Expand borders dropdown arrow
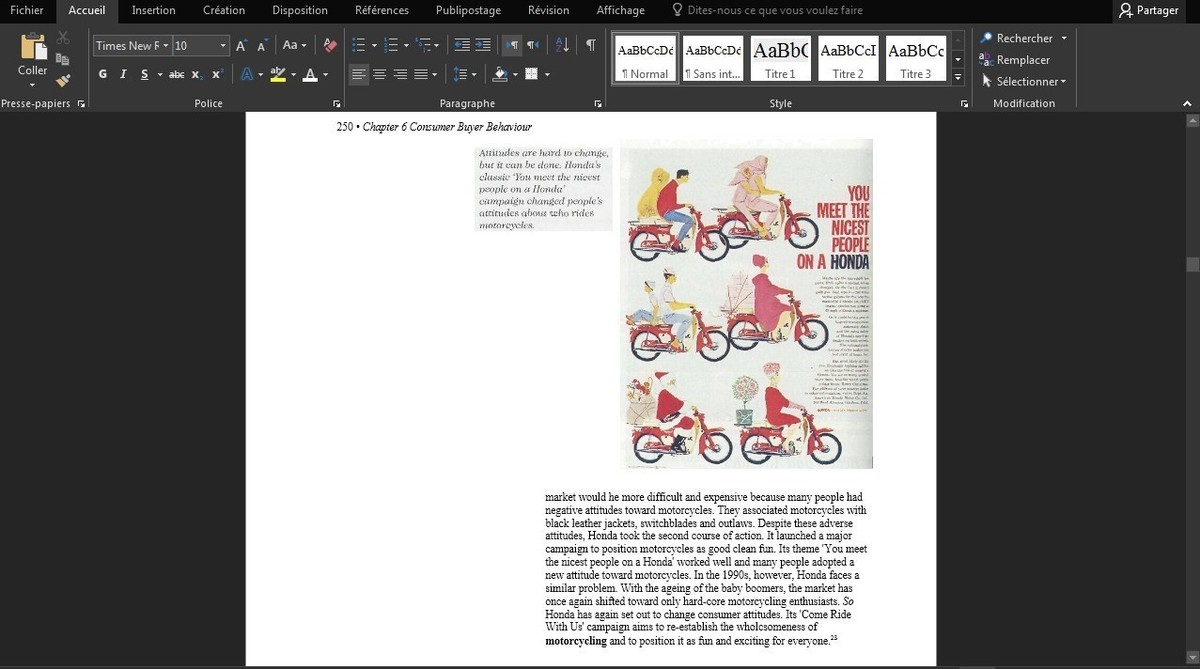This screenshot has height=669, width=1200. 547,74
